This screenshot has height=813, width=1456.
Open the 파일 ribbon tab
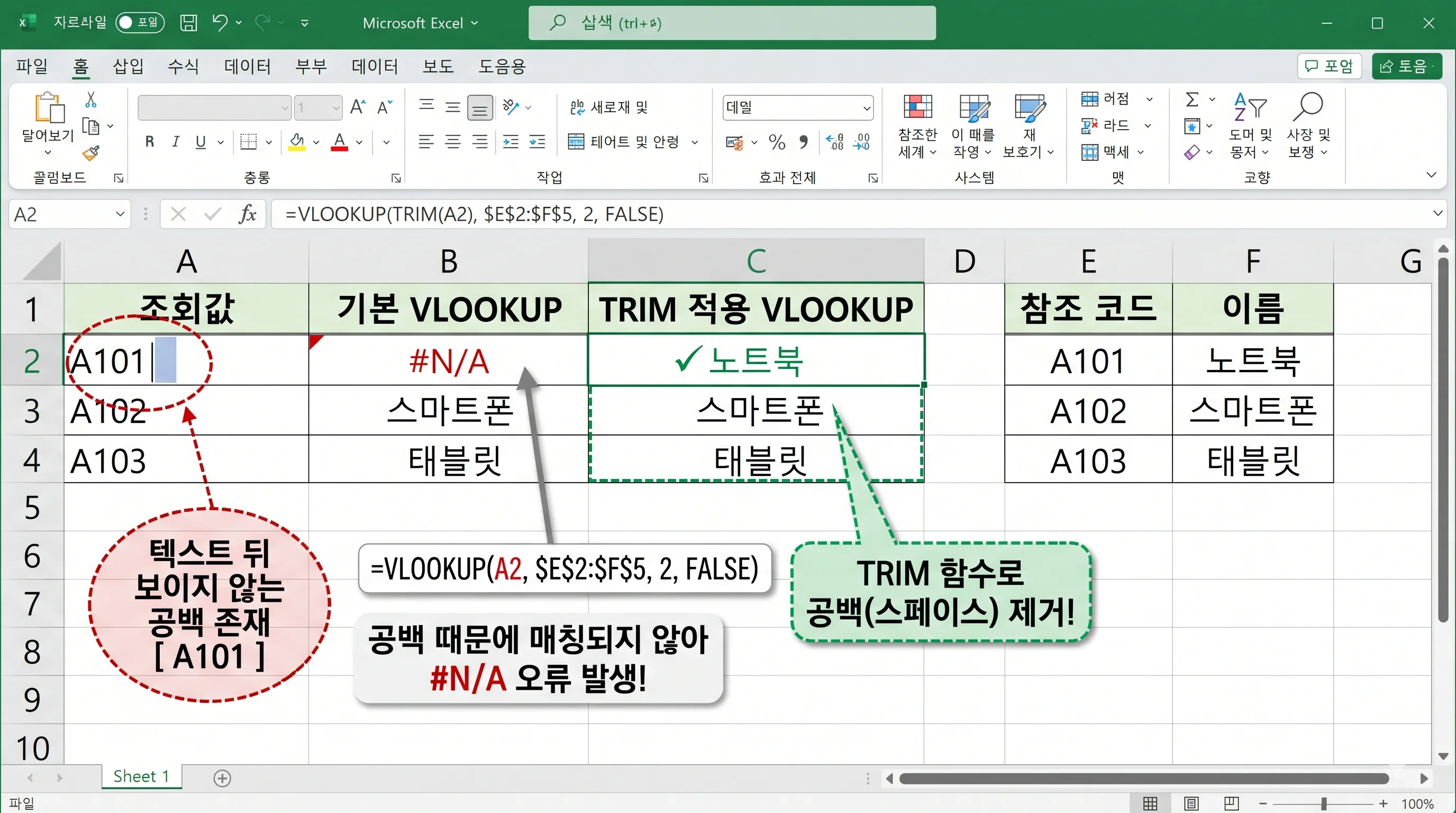tap(32, 66)
